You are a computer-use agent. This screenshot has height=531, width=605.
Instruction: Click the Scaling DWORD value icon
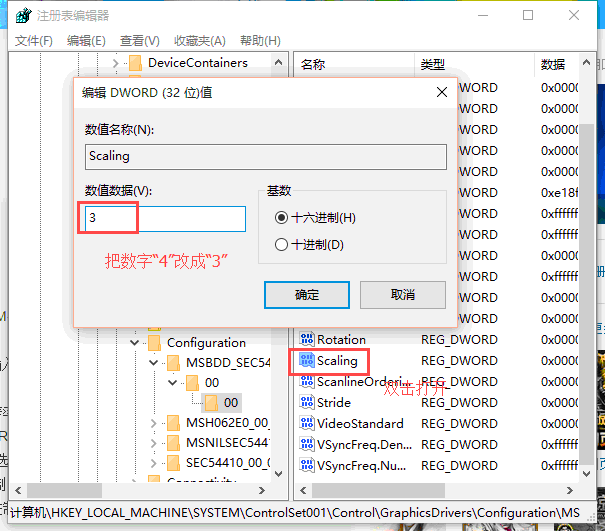[307, 360]
